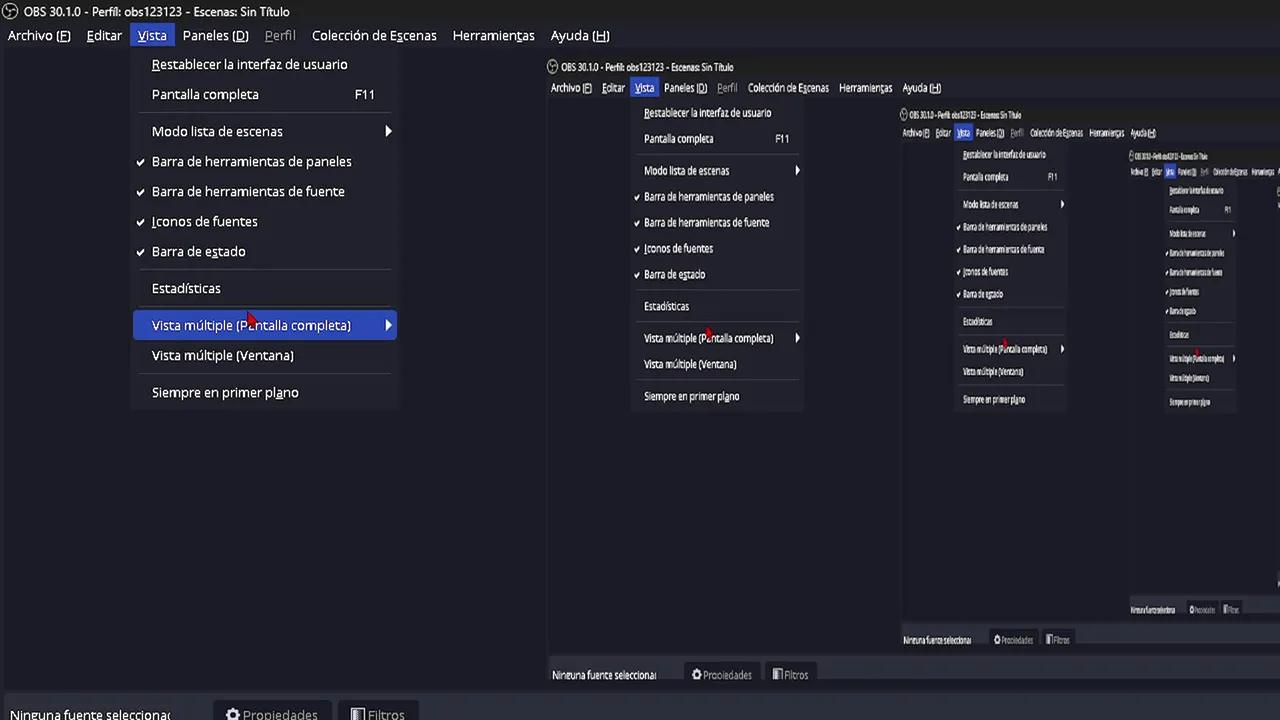
Task: Choose Vista múltiple (Ventana) in the main menu
Action: click(x=222, y=355)
